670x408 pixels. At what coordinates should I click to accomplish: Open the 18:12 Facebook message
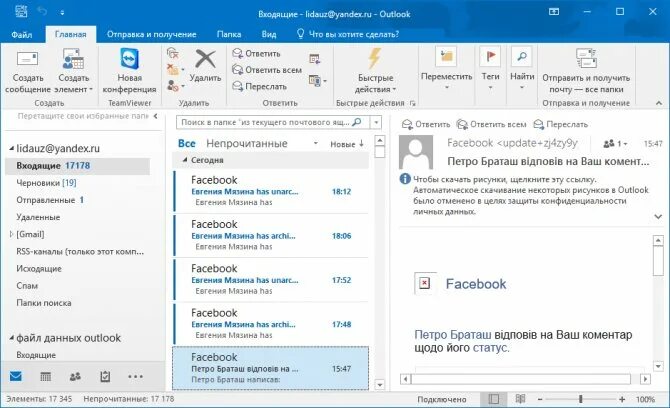tap(271, 191)
